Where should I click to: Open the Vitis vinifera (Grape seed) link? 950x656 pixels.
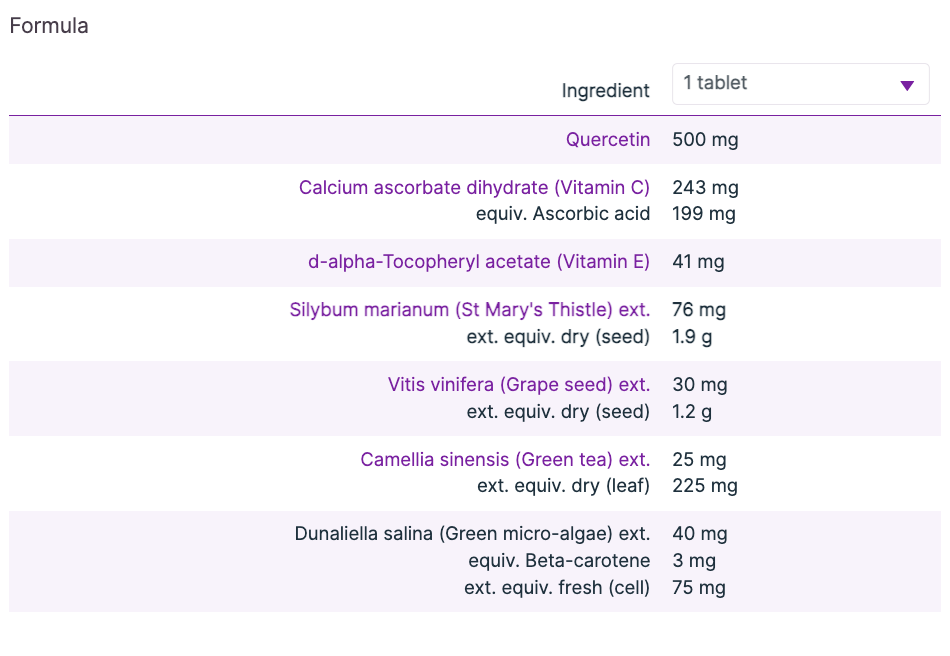point(519,385)
